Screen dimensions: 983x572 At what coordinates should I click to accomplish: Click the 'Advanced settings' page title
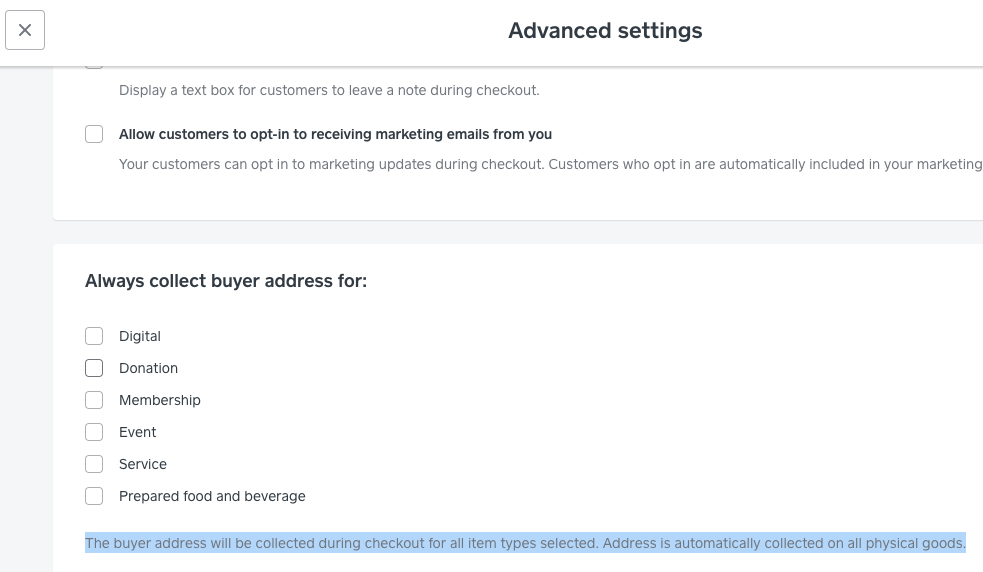point(605,30)
